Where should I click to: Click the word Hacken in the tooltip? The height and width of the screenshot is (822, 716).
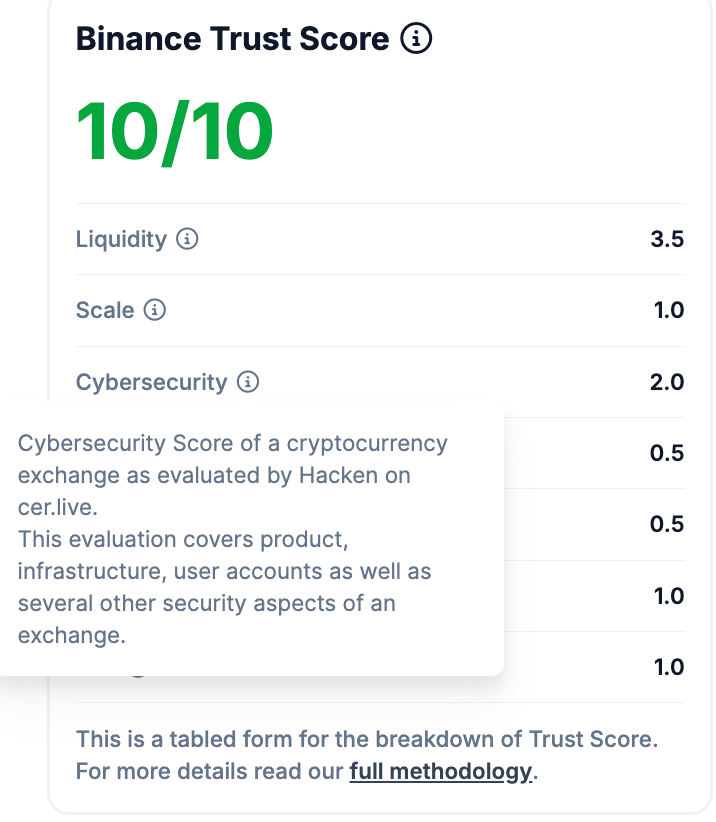[338, 475]
